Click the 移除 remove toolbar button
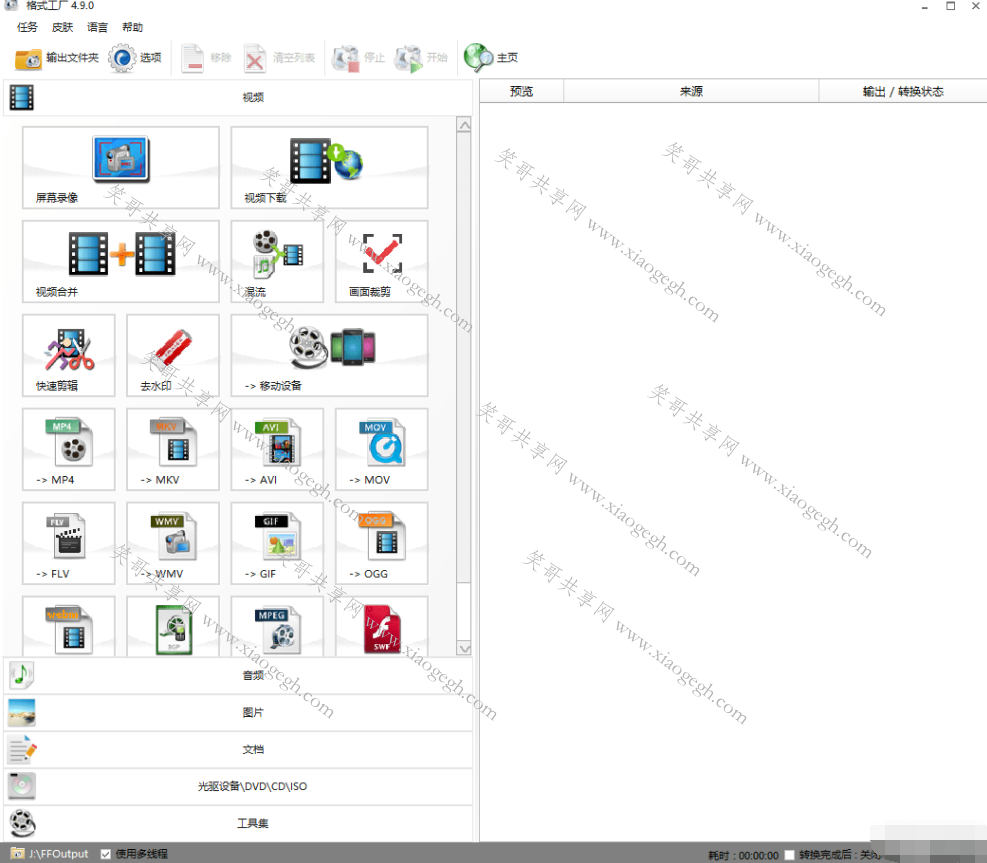 (x=206, y=58)
